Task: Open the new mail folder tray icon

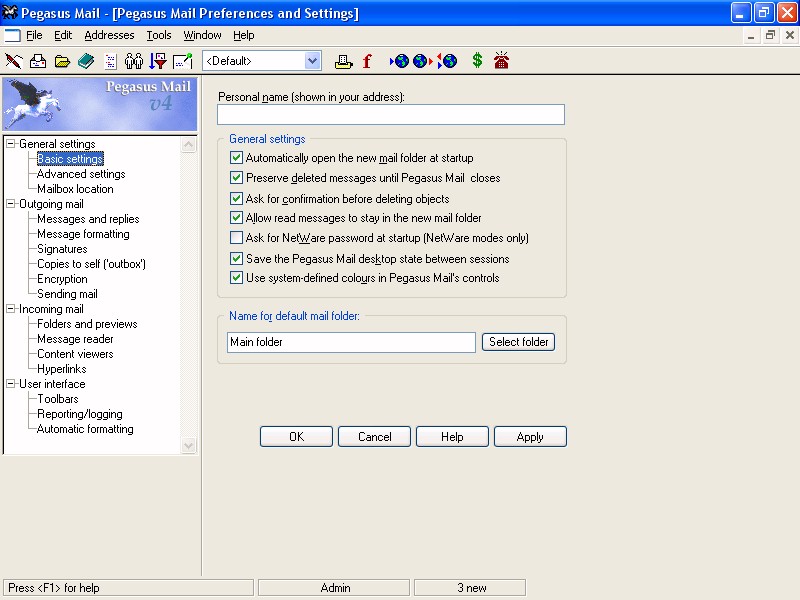Action: [38, 61]
